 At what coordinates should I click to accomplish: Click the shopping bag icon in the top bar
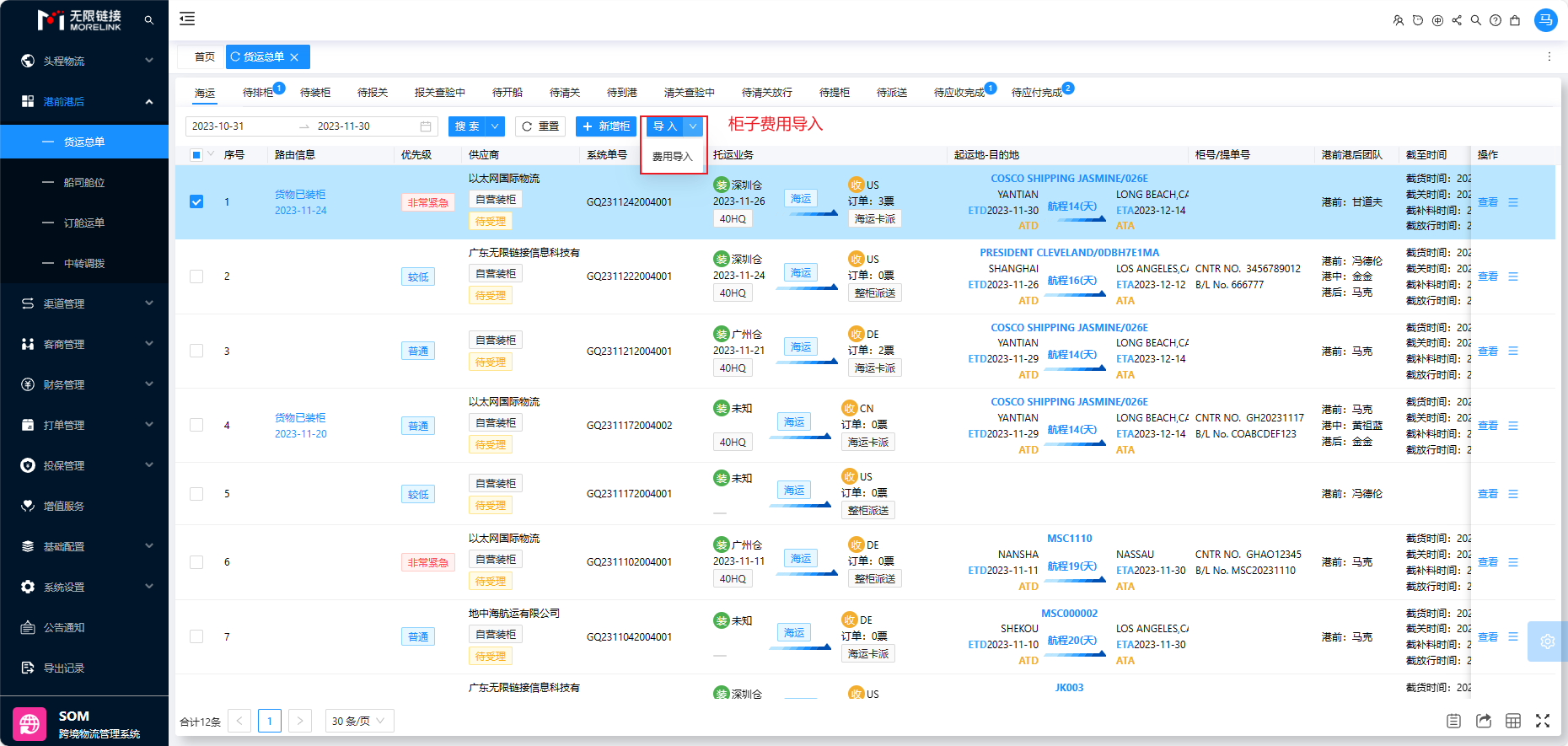(x=1515, y=20)
